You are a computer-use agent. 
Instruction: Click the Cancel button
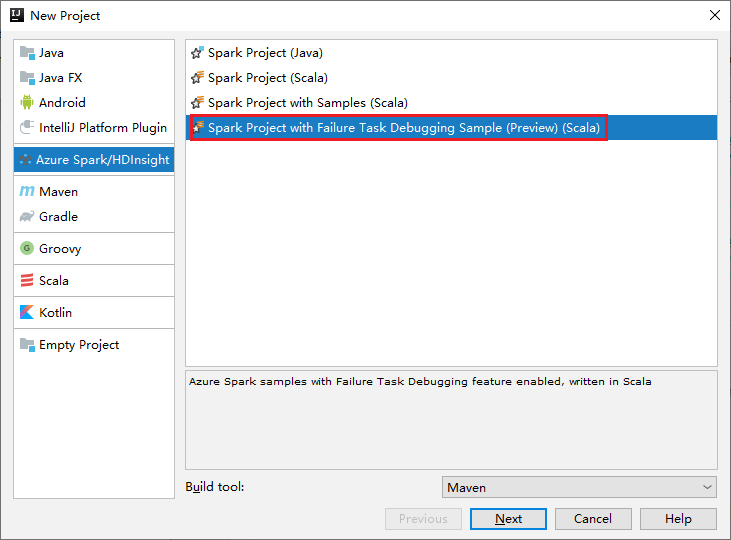[x=593, y=519]
